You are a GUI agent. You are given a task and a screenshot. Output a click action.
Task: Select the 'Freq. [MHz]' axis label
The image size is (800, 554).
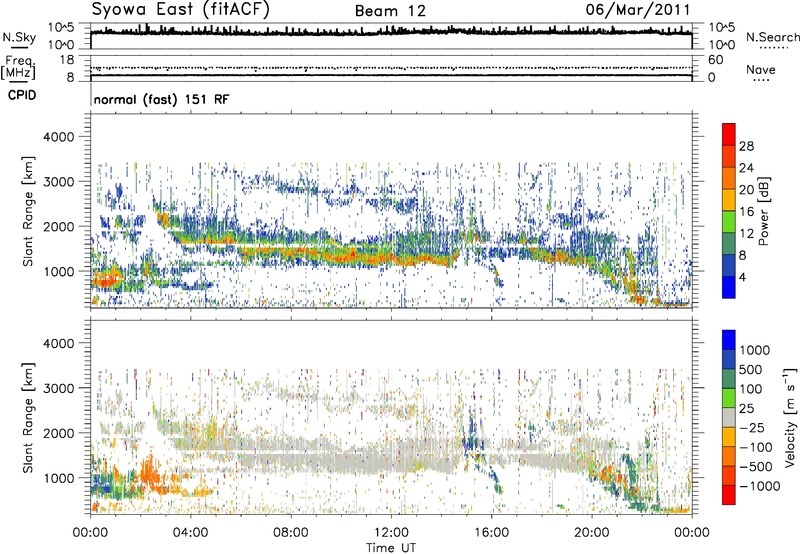coord(18,67)
